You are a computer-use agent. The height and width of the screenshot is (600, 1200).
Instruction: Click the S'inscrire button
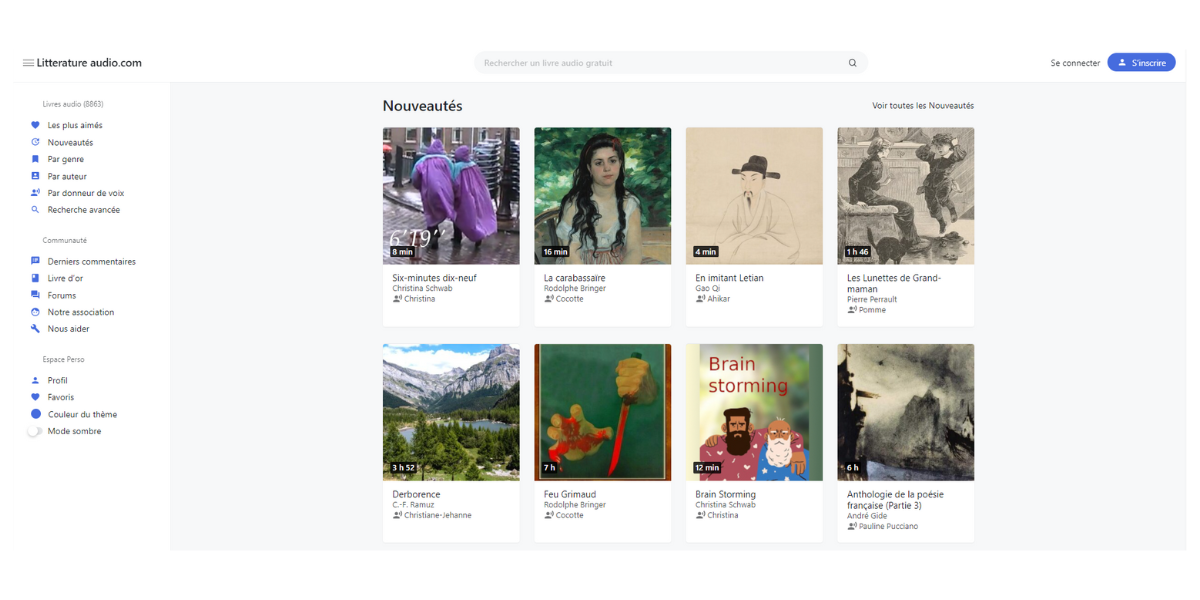tap(1141, 61)
